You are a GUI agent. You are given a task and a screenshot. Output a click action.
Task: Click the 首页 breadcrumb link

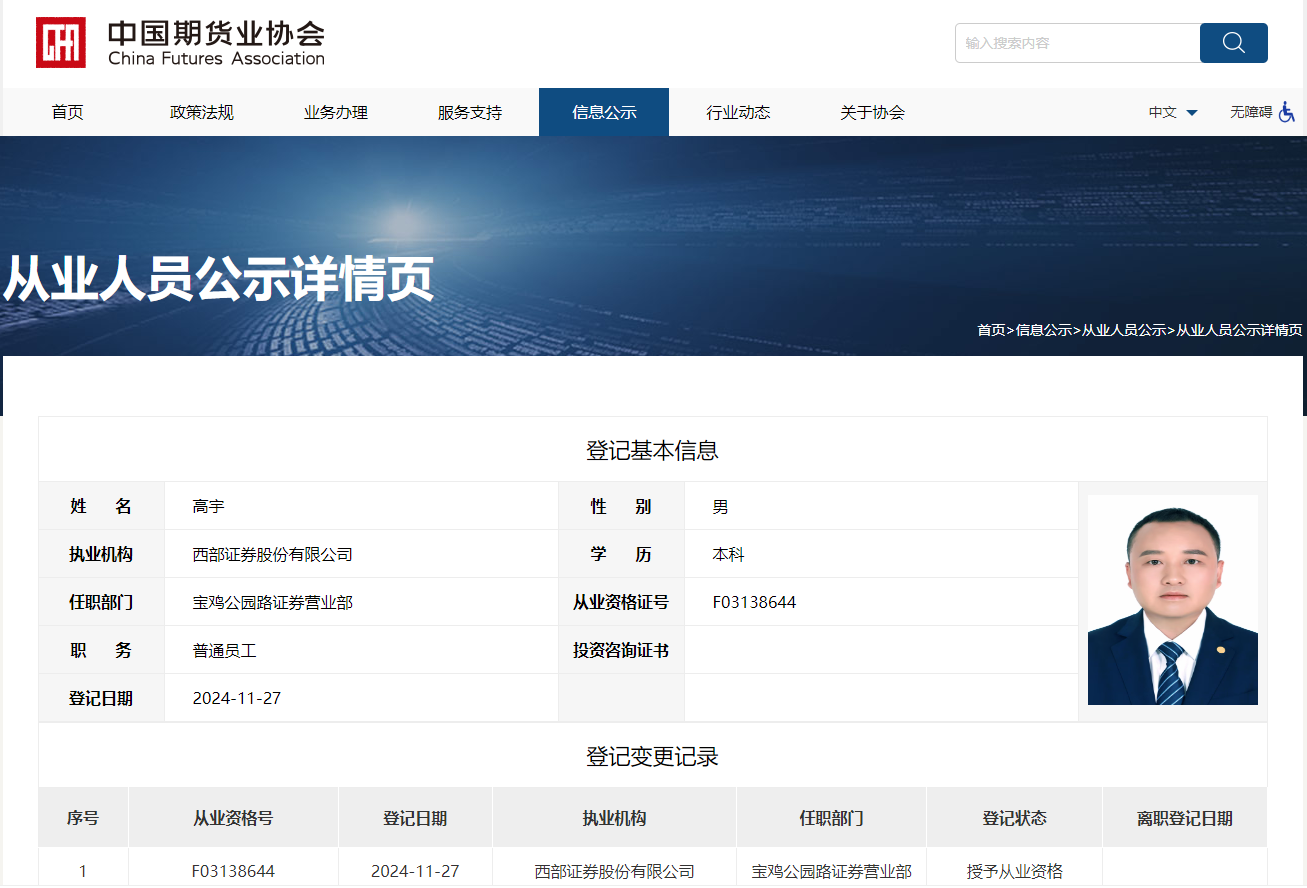click(x=991, y=330)
